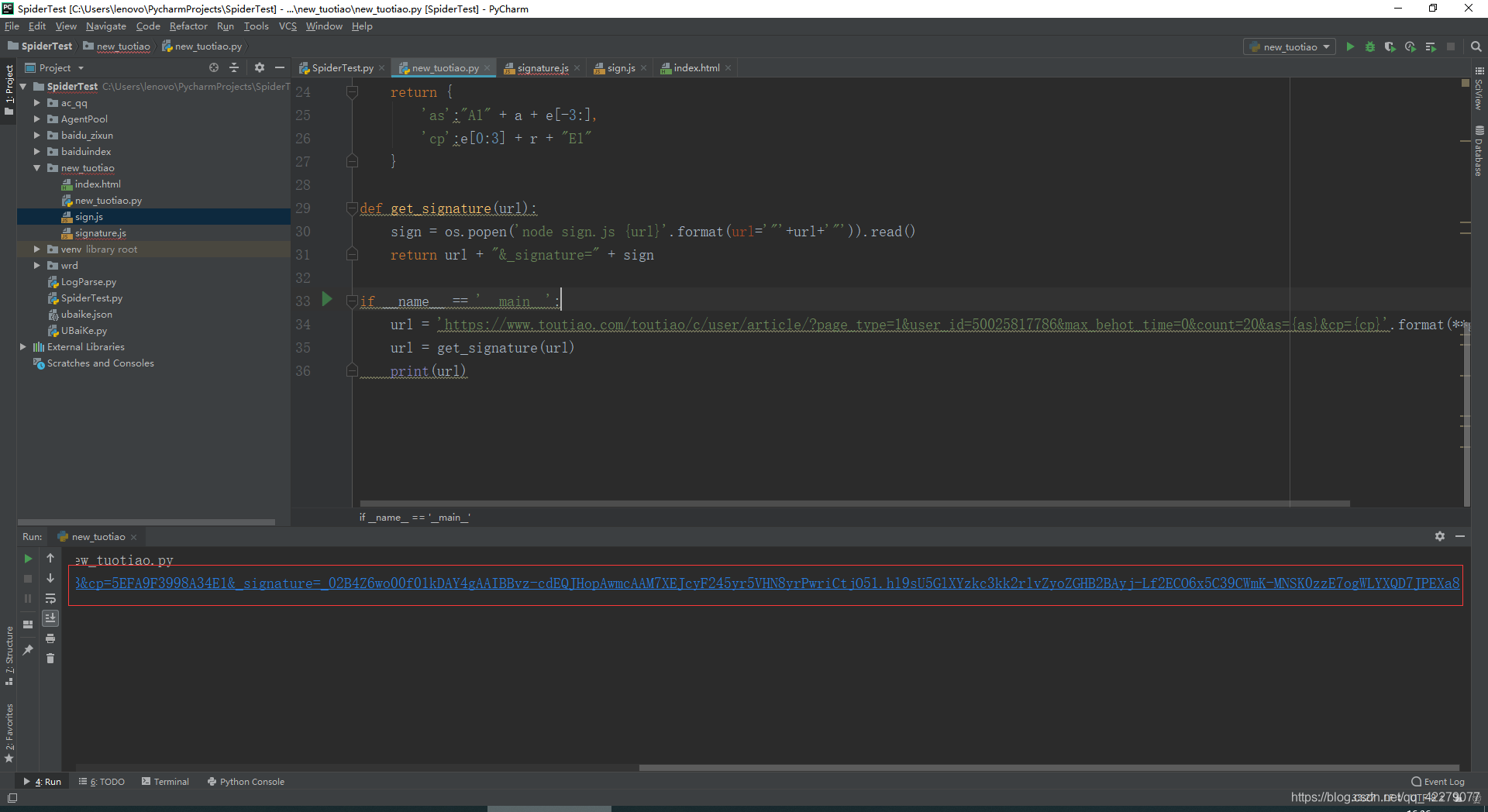Fold the get_signature function at line 29

[352, 208]
